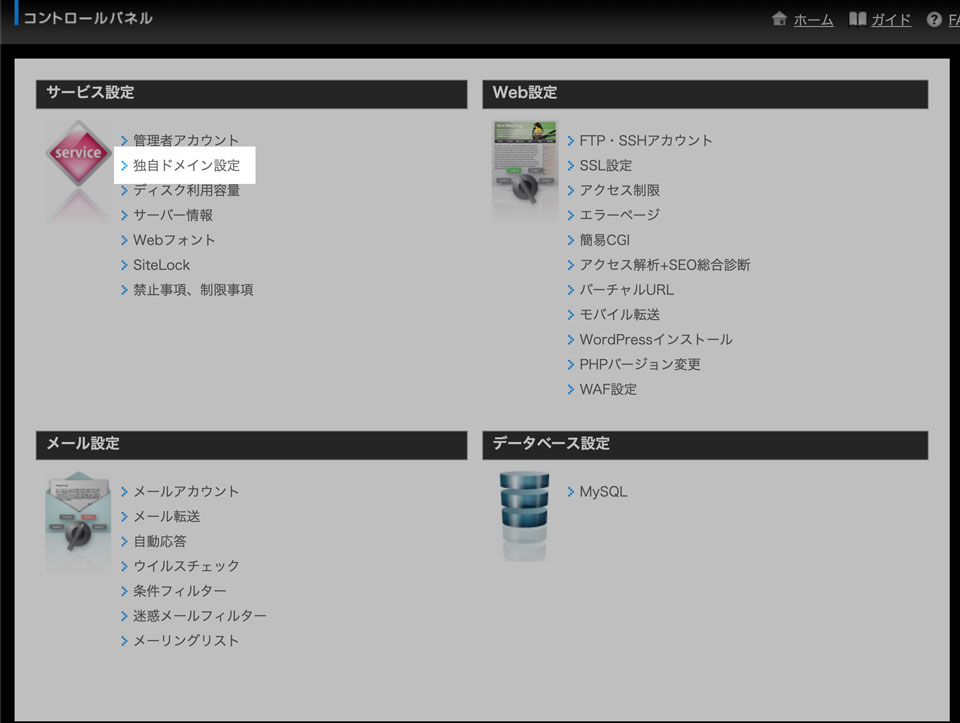Open アクセス解析+SEO総合診断 link

(x=664, y=265)
